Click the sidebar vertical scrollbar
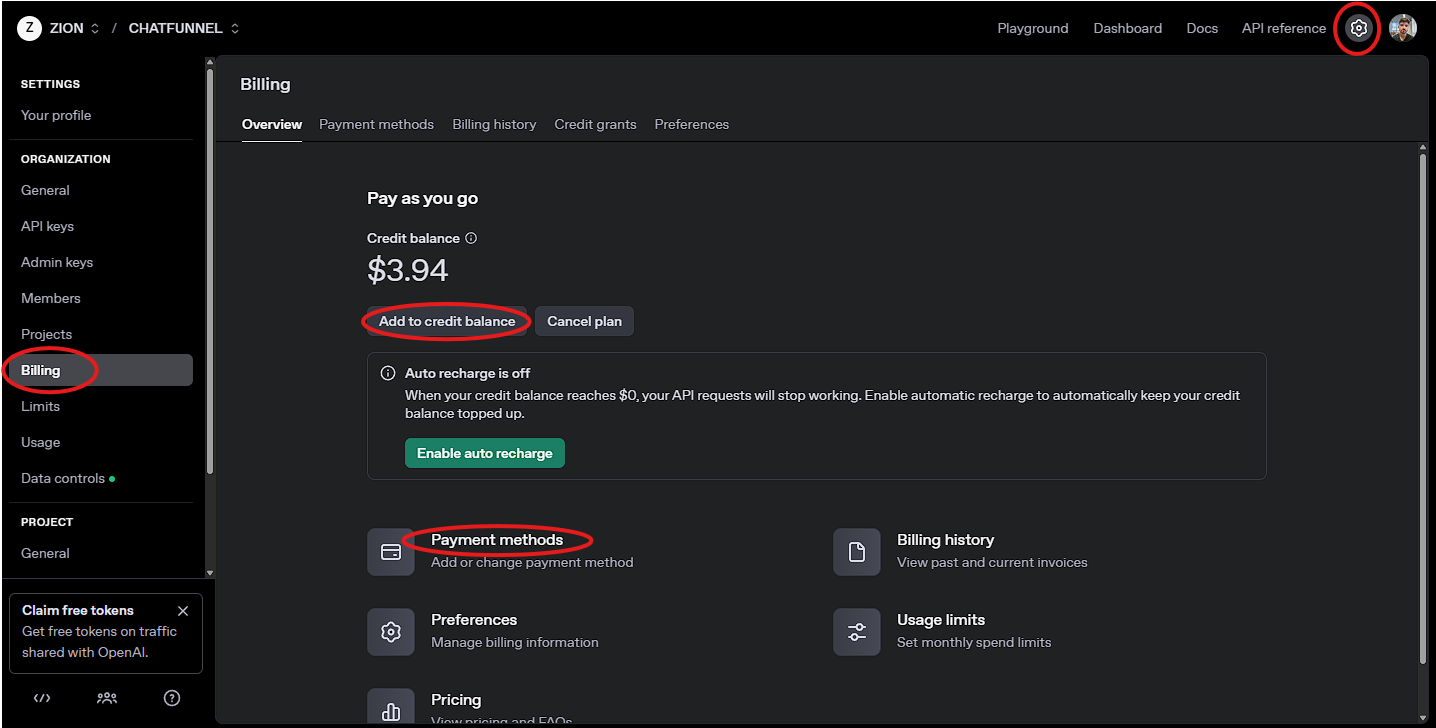1436x728 pixels. (x=209, y=270)
